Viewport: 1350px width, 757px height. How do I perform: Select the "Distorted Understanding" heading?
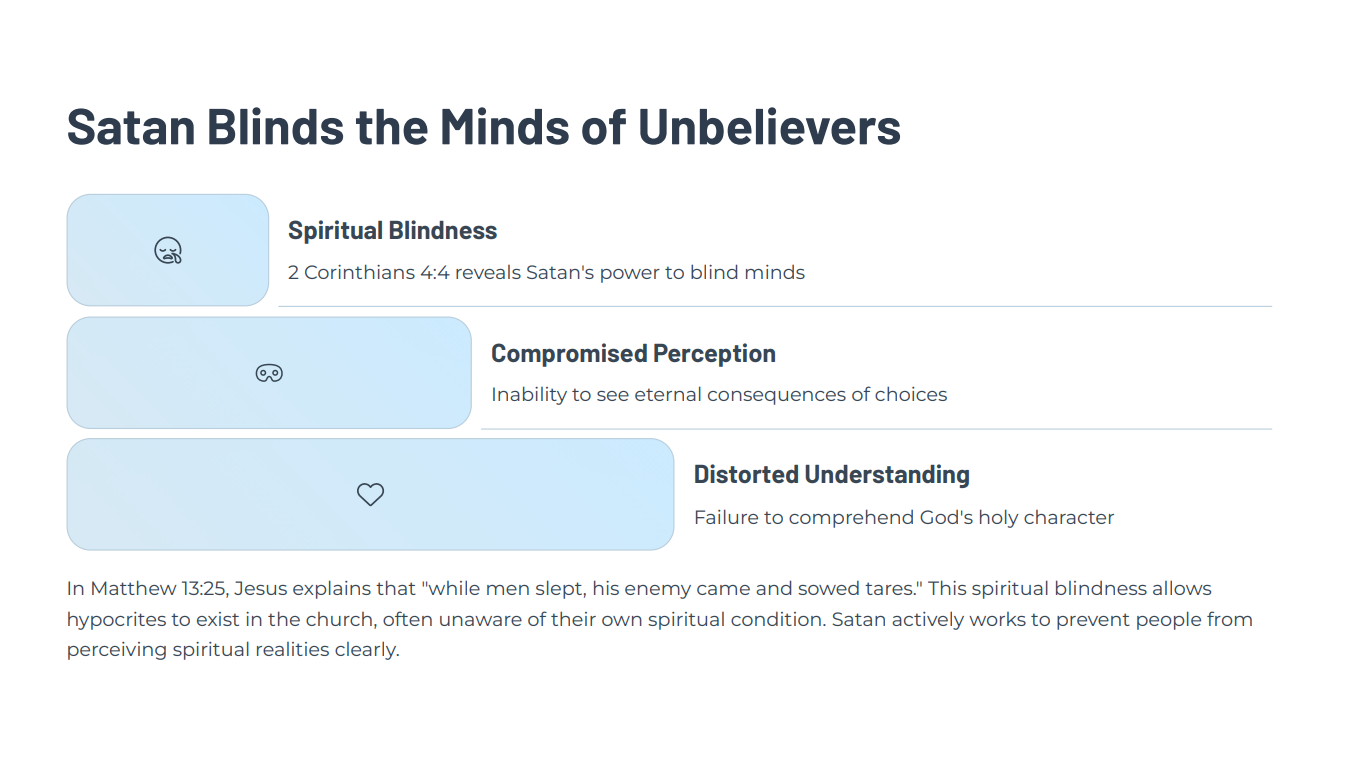click(x=831, y=475)
